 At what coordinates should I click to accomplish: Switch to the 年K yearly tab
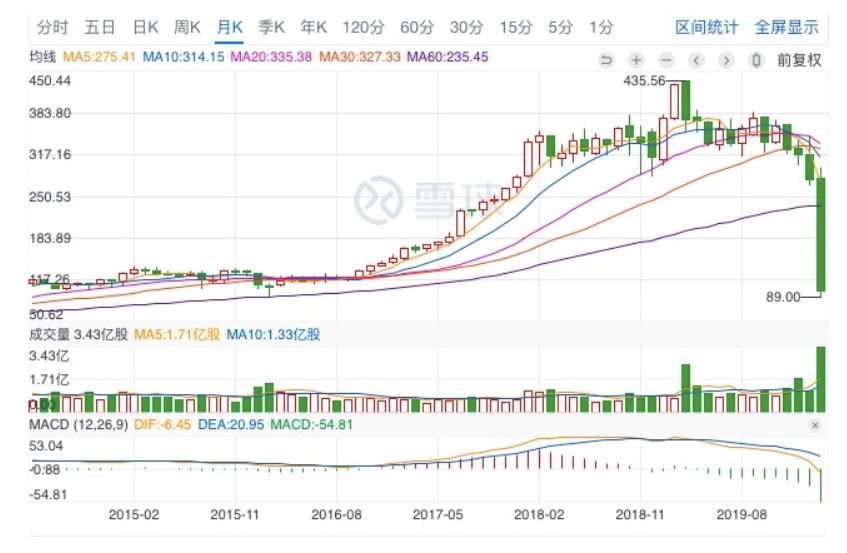pyautogui.click(x=313, y=27)
